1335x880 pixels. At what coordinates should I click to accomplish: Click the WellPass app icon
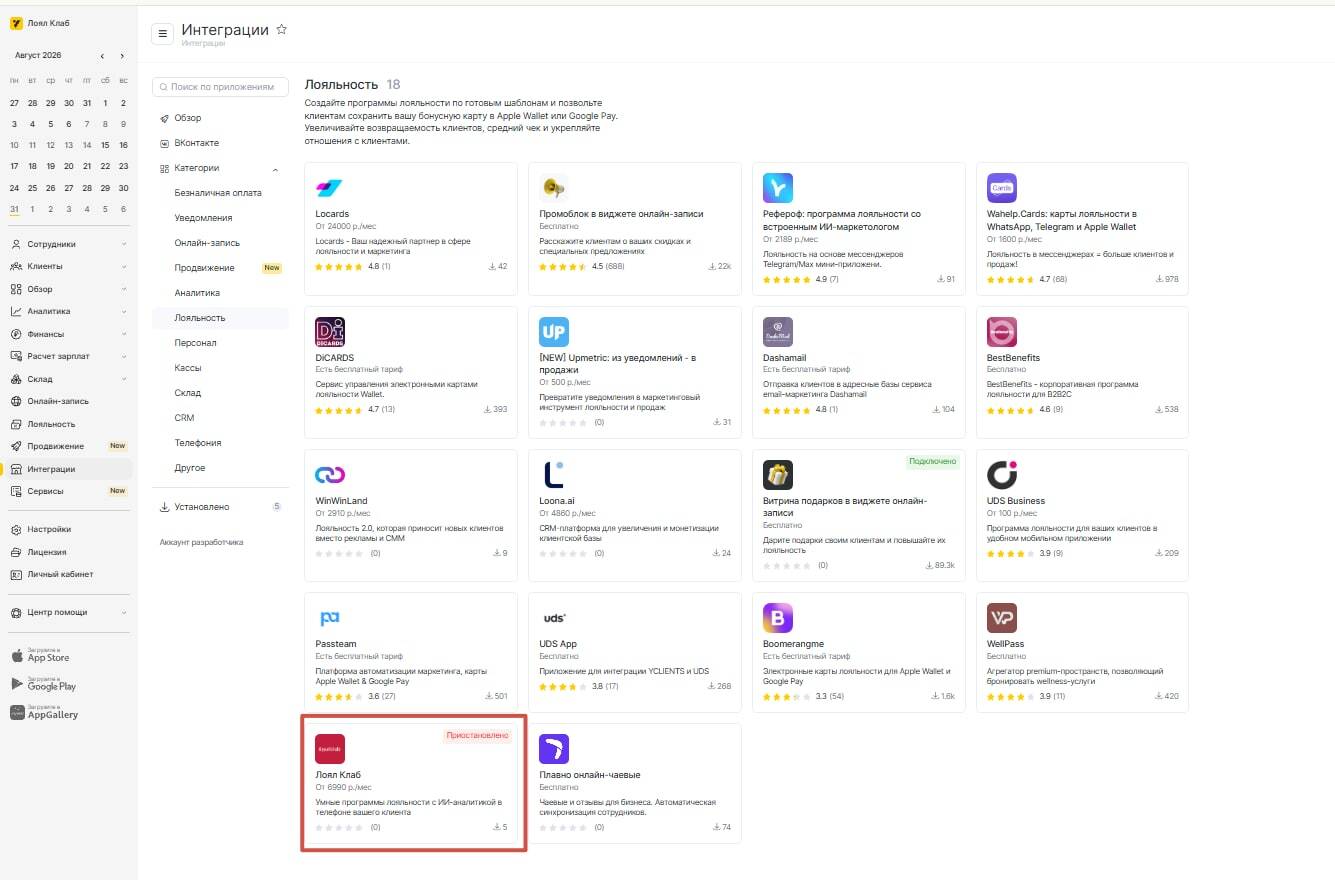pyautogui.click(x=1001, y=618)
